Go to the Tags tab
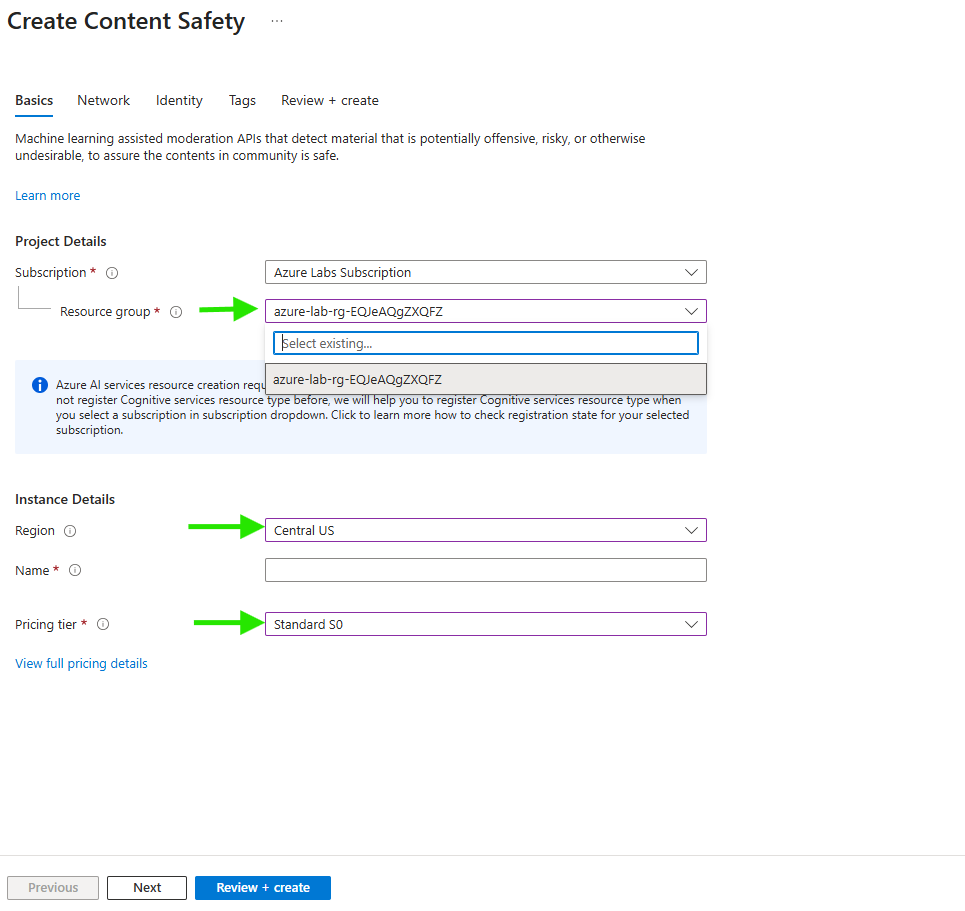The image size is (965, 911). (242, 100)
